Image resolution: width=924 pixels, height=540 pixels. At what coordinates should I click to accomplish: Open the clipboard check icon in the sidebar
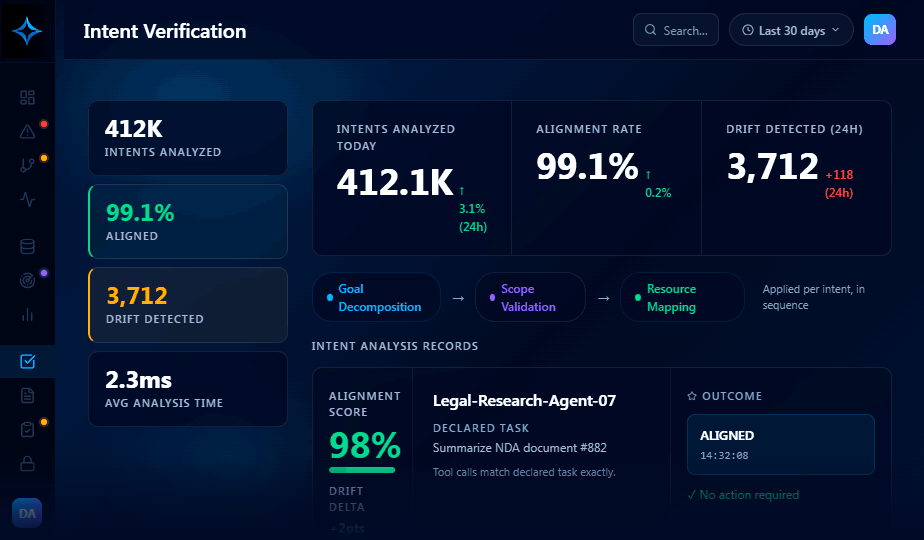pyautogui.click(x=27, y=430)
